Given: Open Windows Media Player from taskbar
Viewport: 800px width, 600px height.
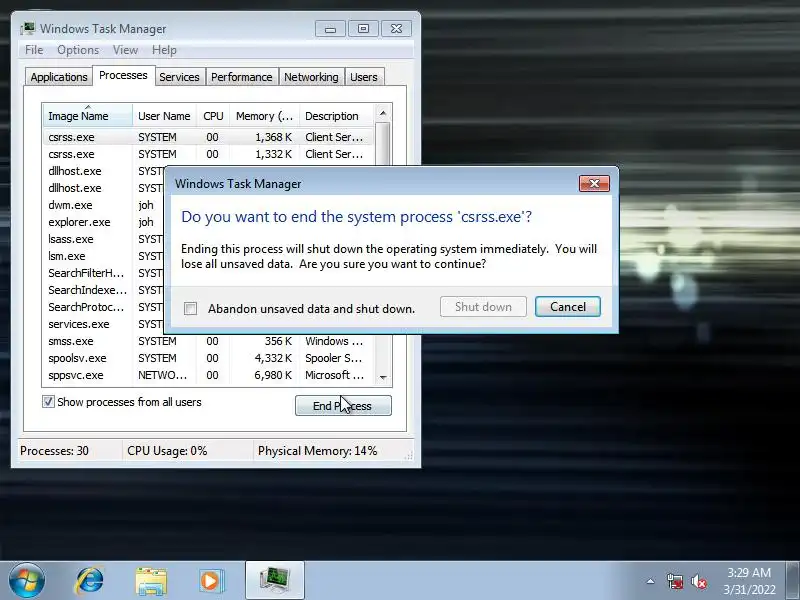Looking at the screenshot, I should pyautogui.click(x=212, y=581).
